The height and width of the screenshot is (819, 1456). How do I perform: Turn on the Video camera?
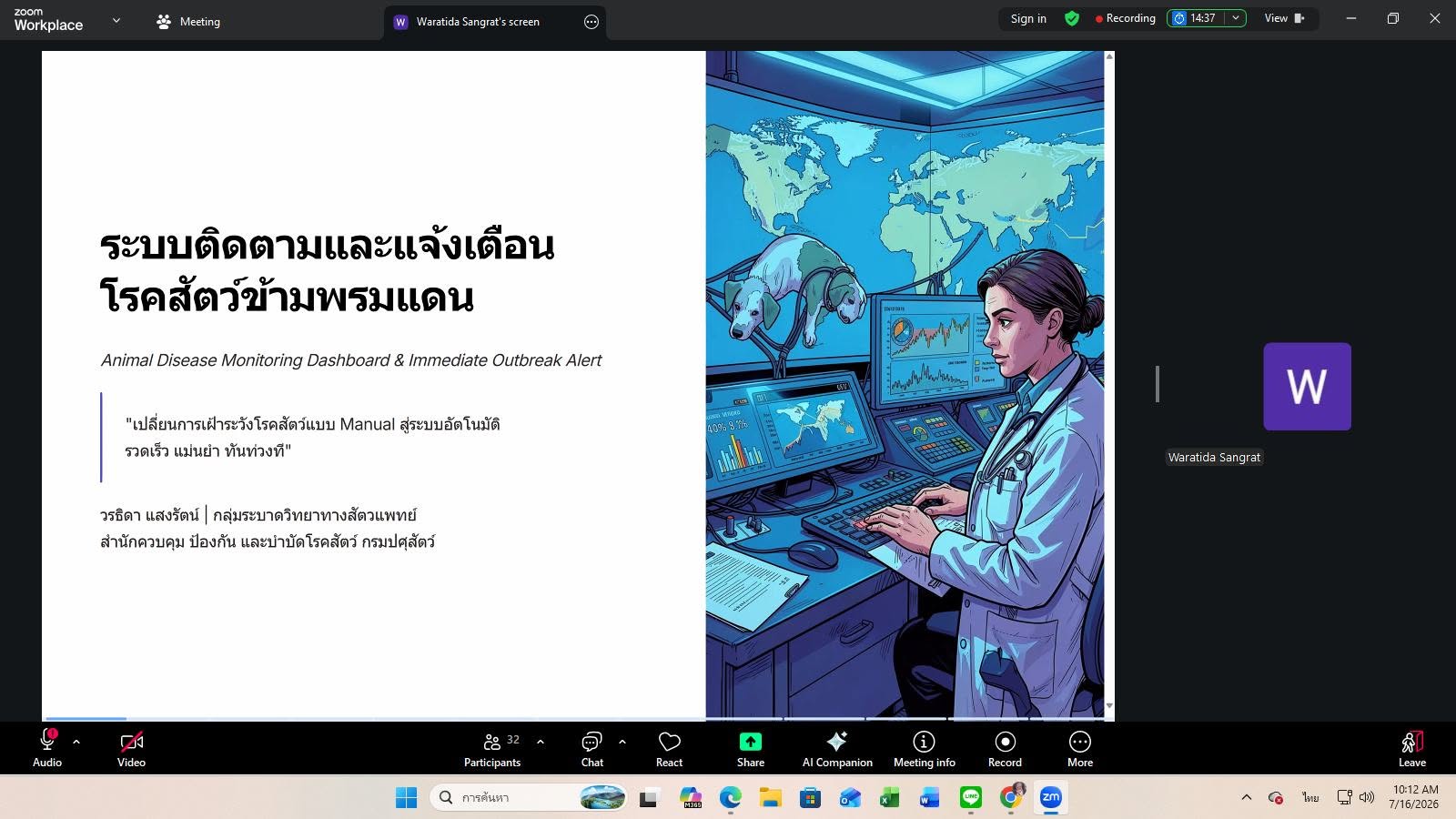(131, 749)
